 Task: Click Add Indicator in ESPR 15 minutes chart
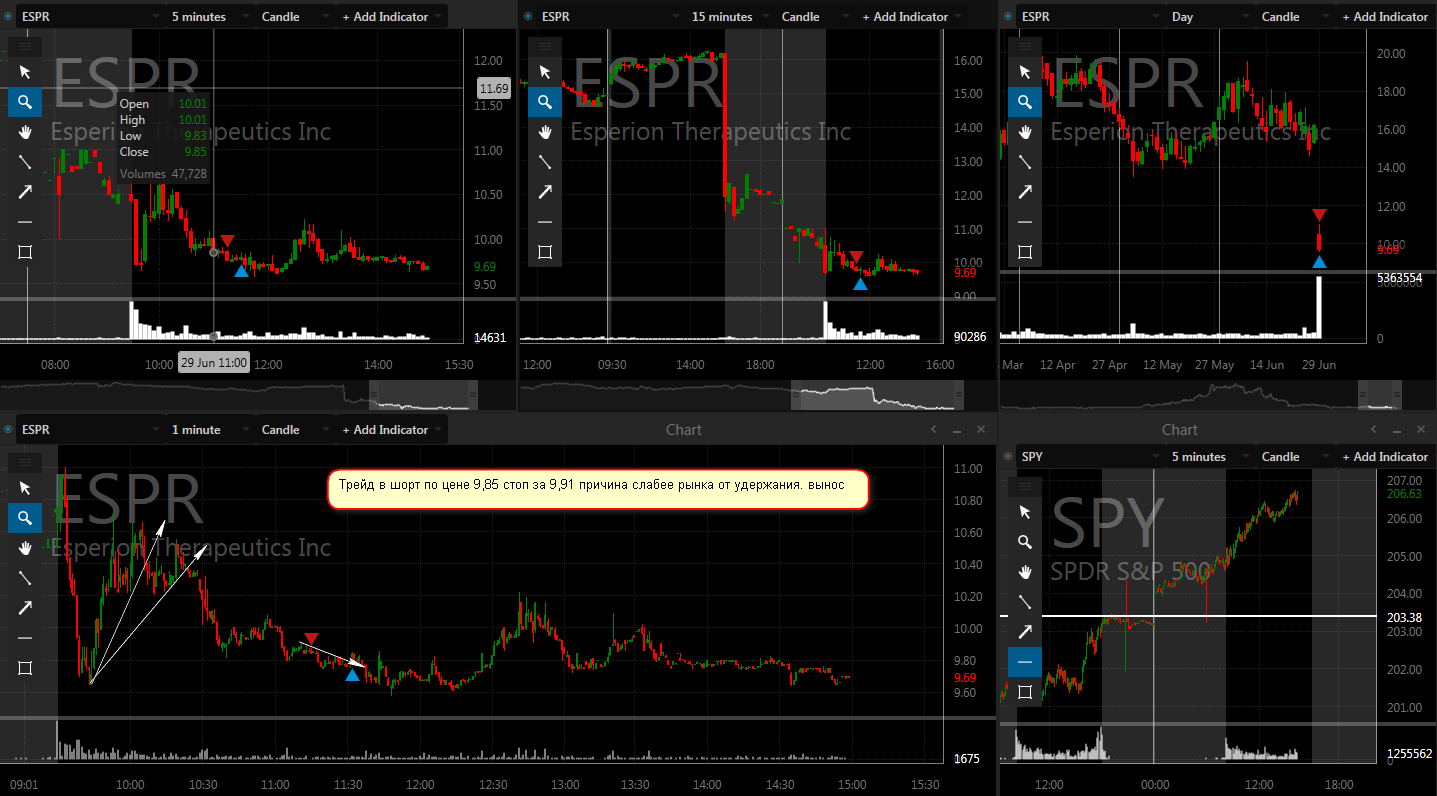point(911,17)
